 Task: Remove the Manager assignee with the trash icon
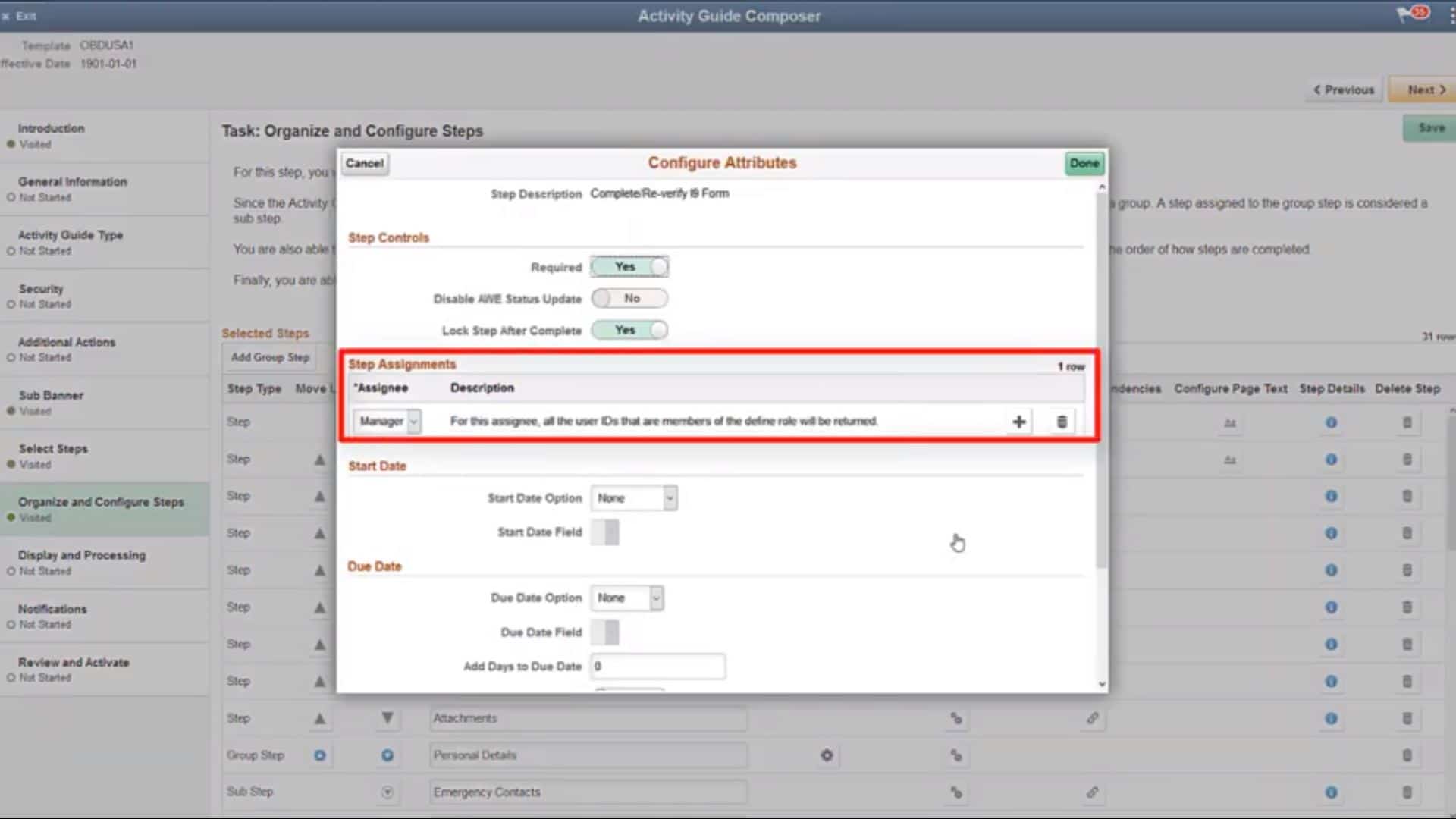tap(1060, 422)
